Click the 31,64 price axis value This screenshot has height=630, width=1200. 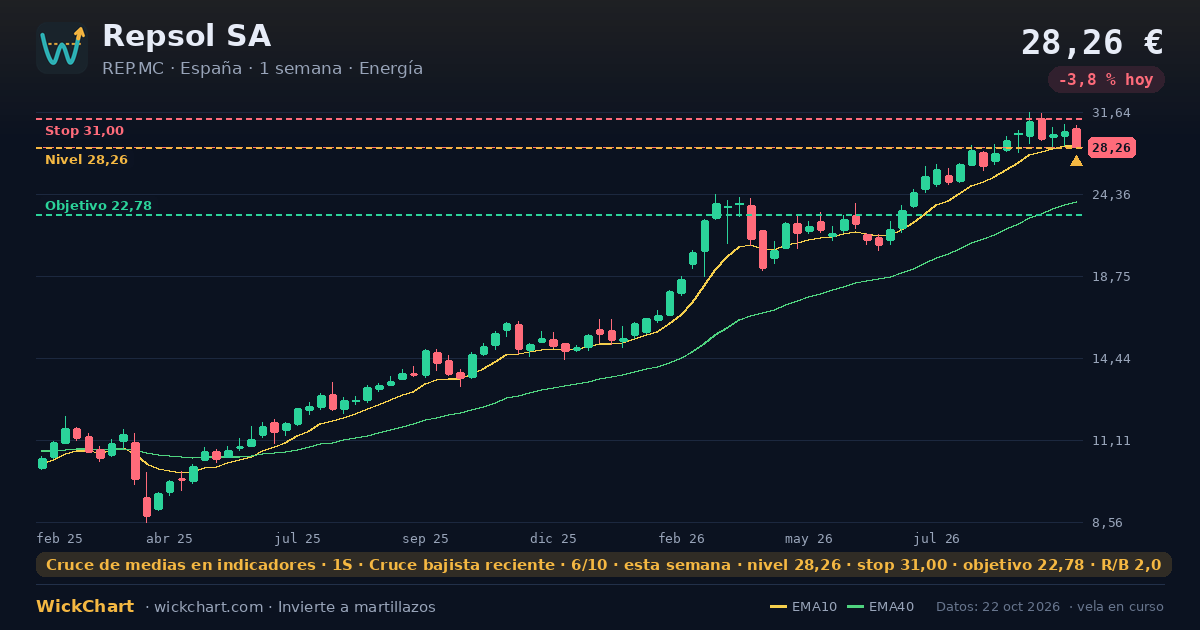coord(1111,113)
